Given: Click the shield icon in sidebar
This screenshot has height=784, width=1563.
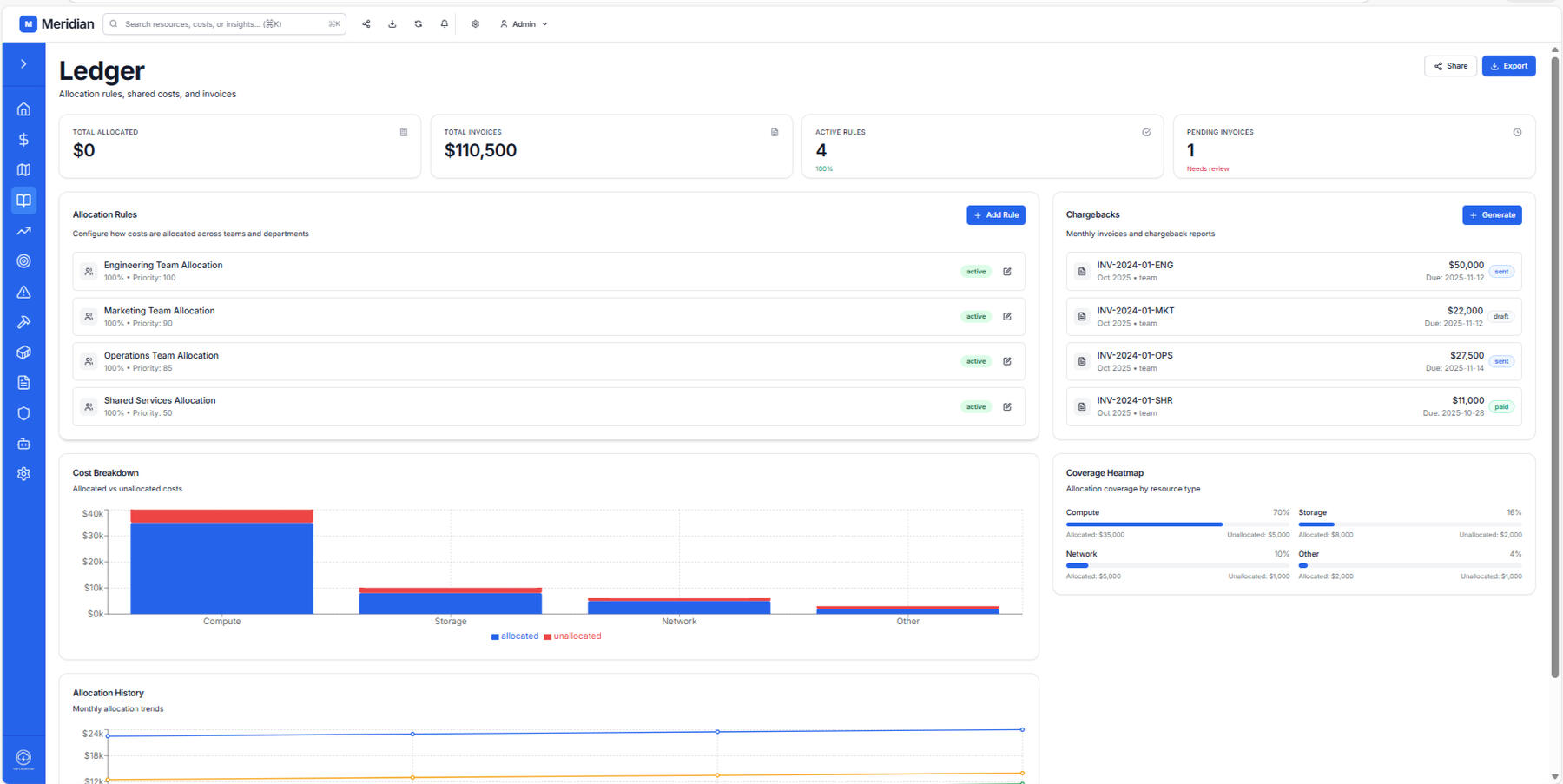Looking at the screenshot, I should click(x=23, y=413).
